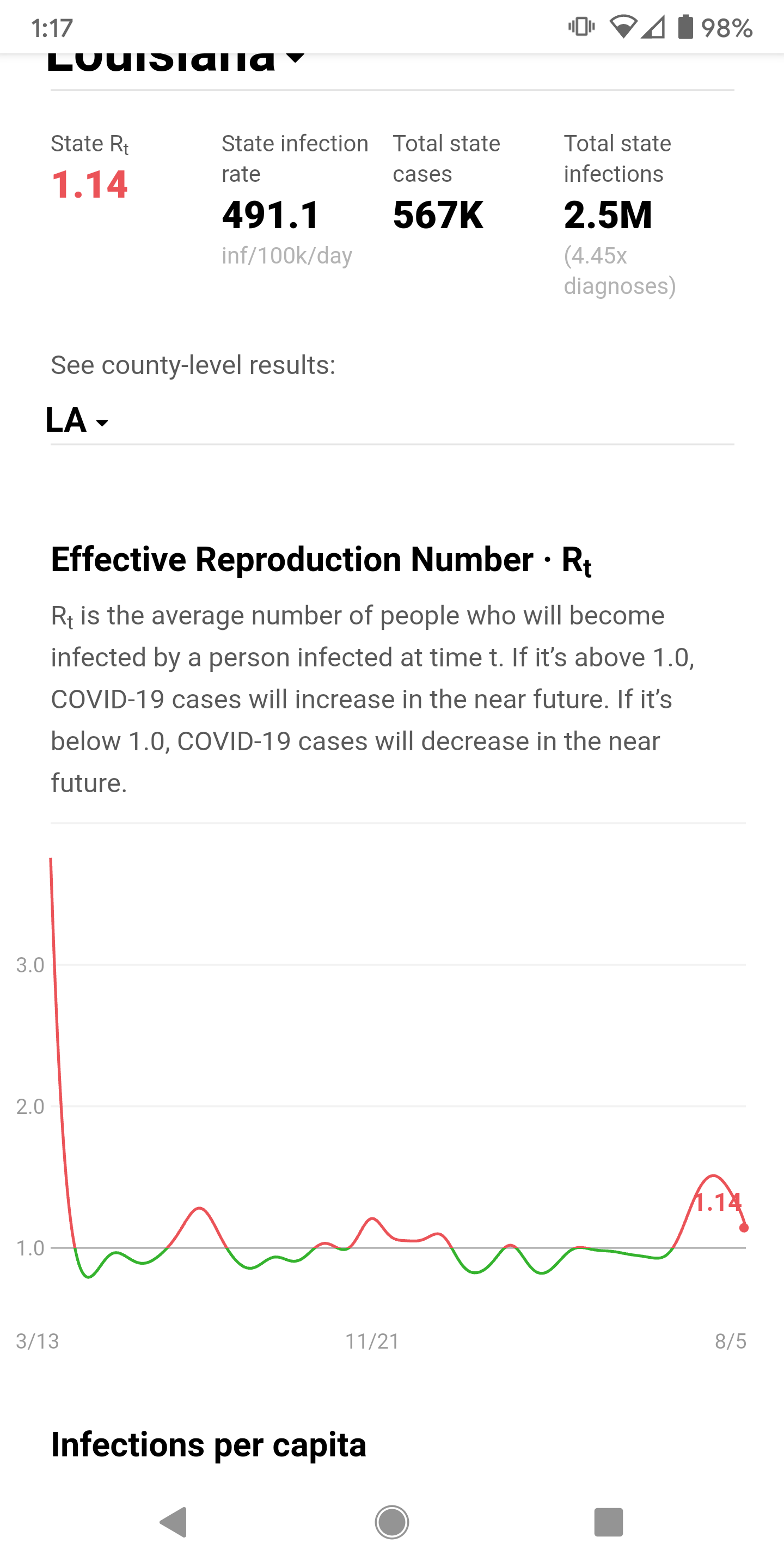Open the LA county selector dropdown
This screenshot has height=1568, width=784.
point(77,420)
